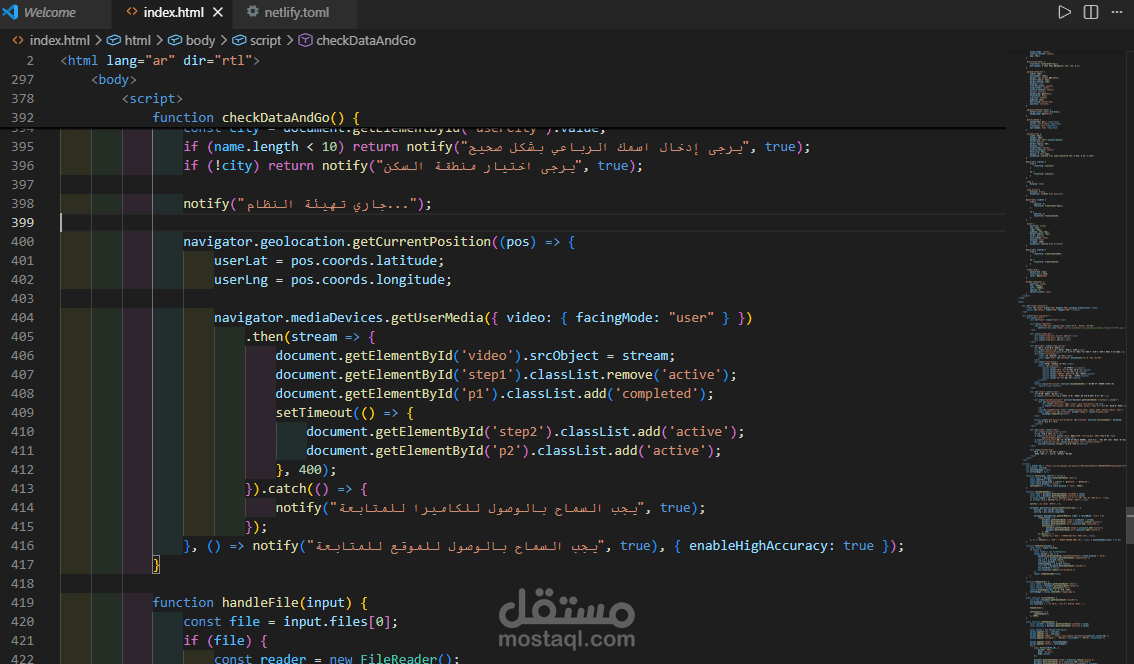1134x664 pixels.
Task: Open the body breadcrumb segment
Action: [x=200, y=41]
